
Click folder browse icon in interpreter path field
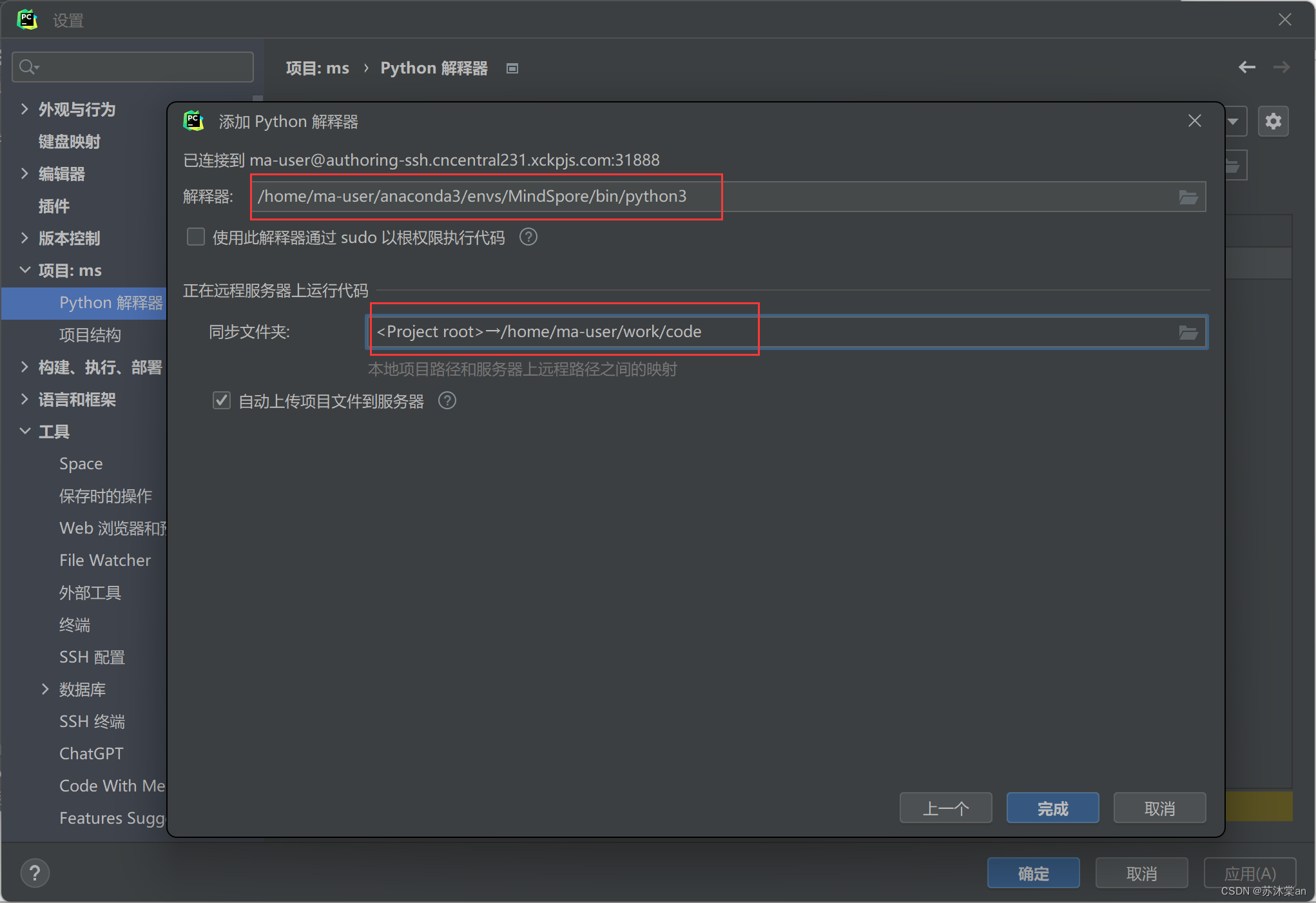tap(1188, 197)
